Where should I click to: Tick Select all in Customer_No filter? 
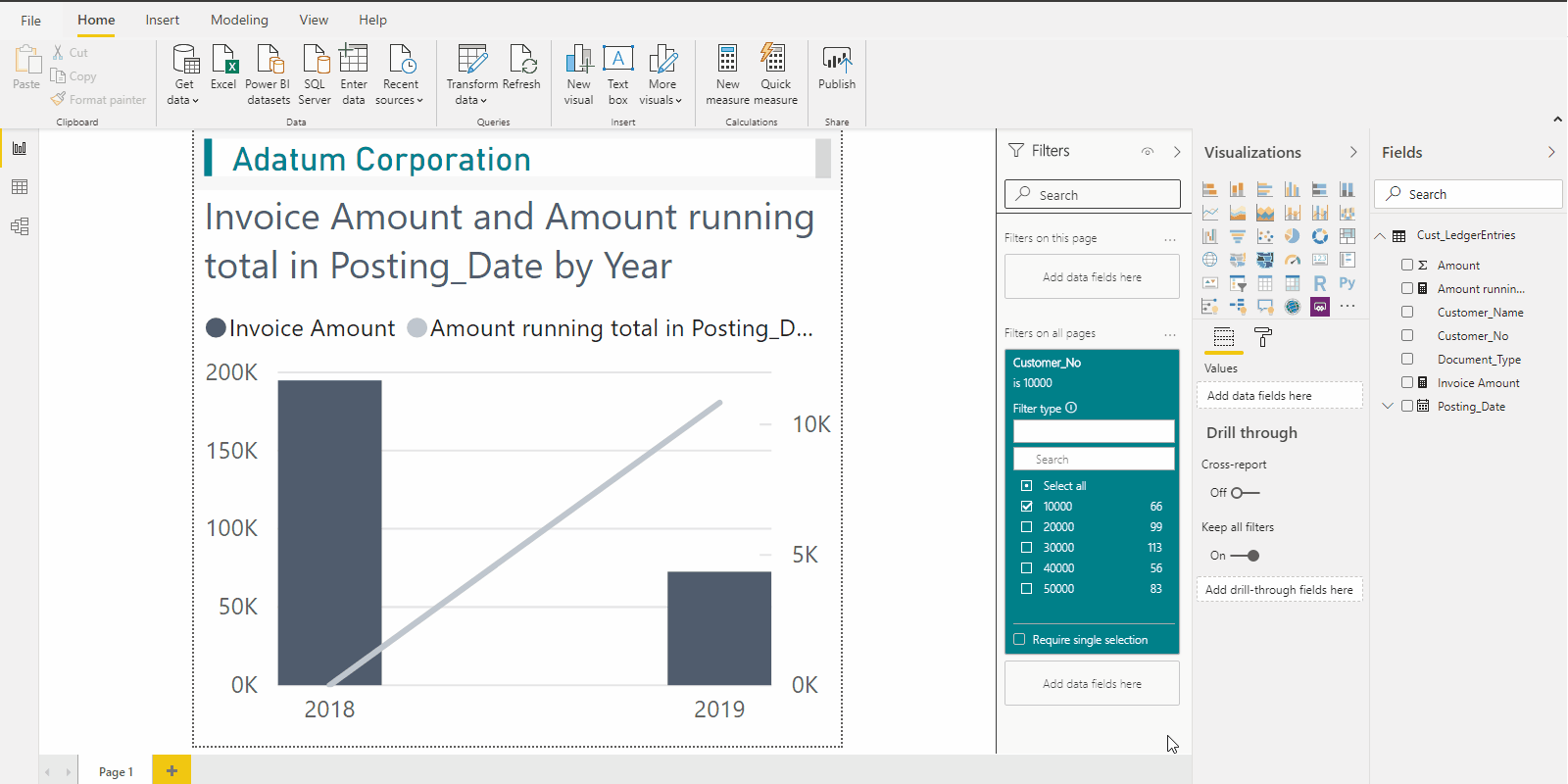(1026, 486)
